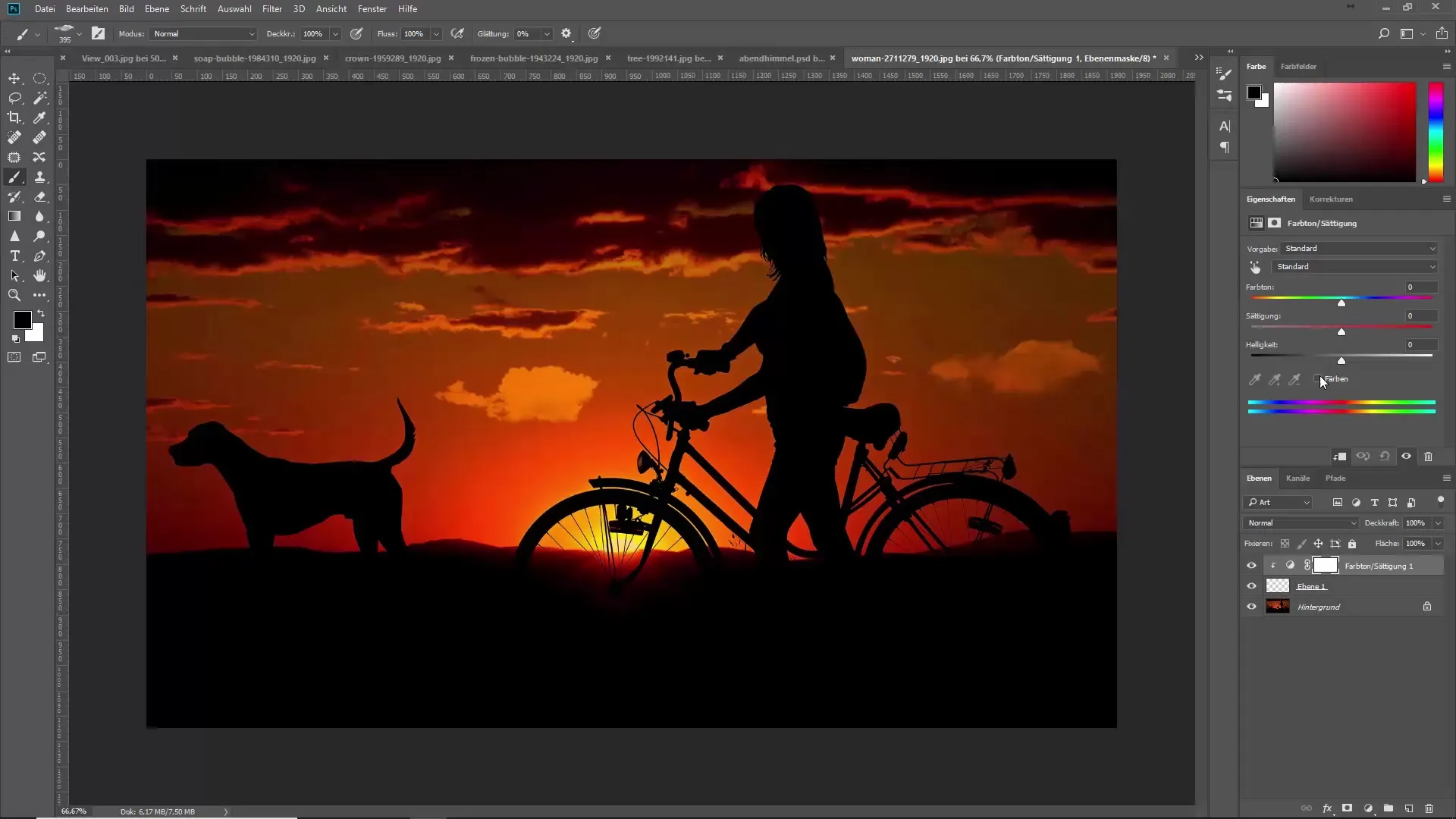Hide the Hintergrund layer
The image size is (1456, 819).
point(1251,607)
